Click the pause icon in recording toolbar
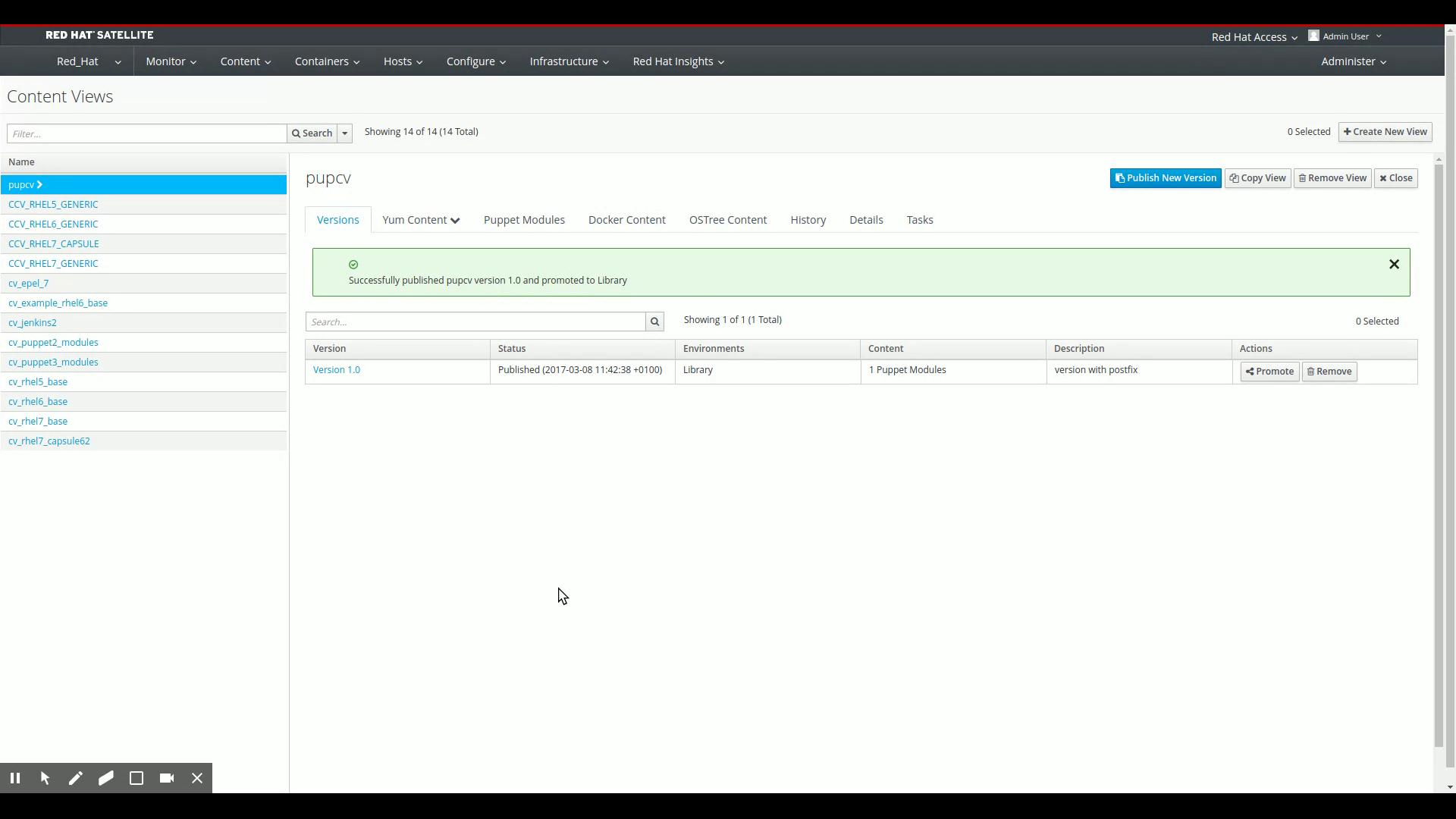Viewport: 1456px width, 819px height. click(x=15, y=778)
